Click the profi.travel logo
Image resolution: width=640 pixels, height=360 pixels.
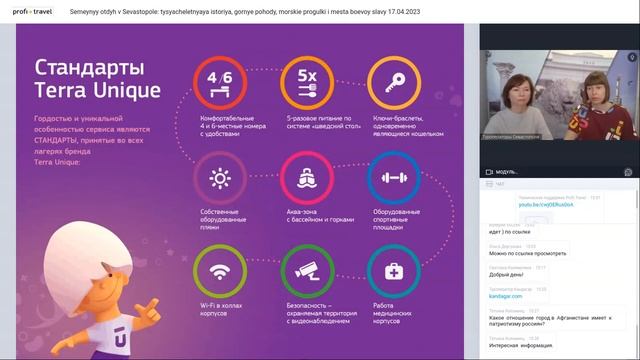click(x=32, y=11)
